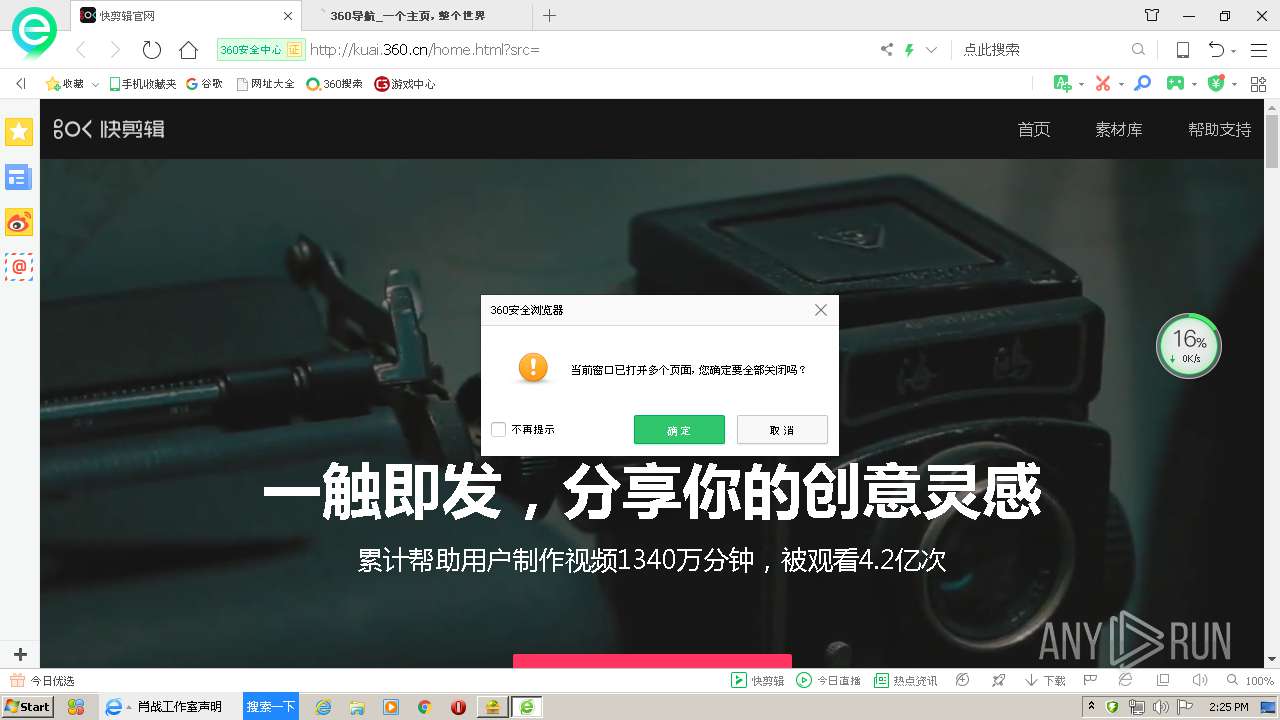Open the 素材库 site menu item

click(1119, 129)
